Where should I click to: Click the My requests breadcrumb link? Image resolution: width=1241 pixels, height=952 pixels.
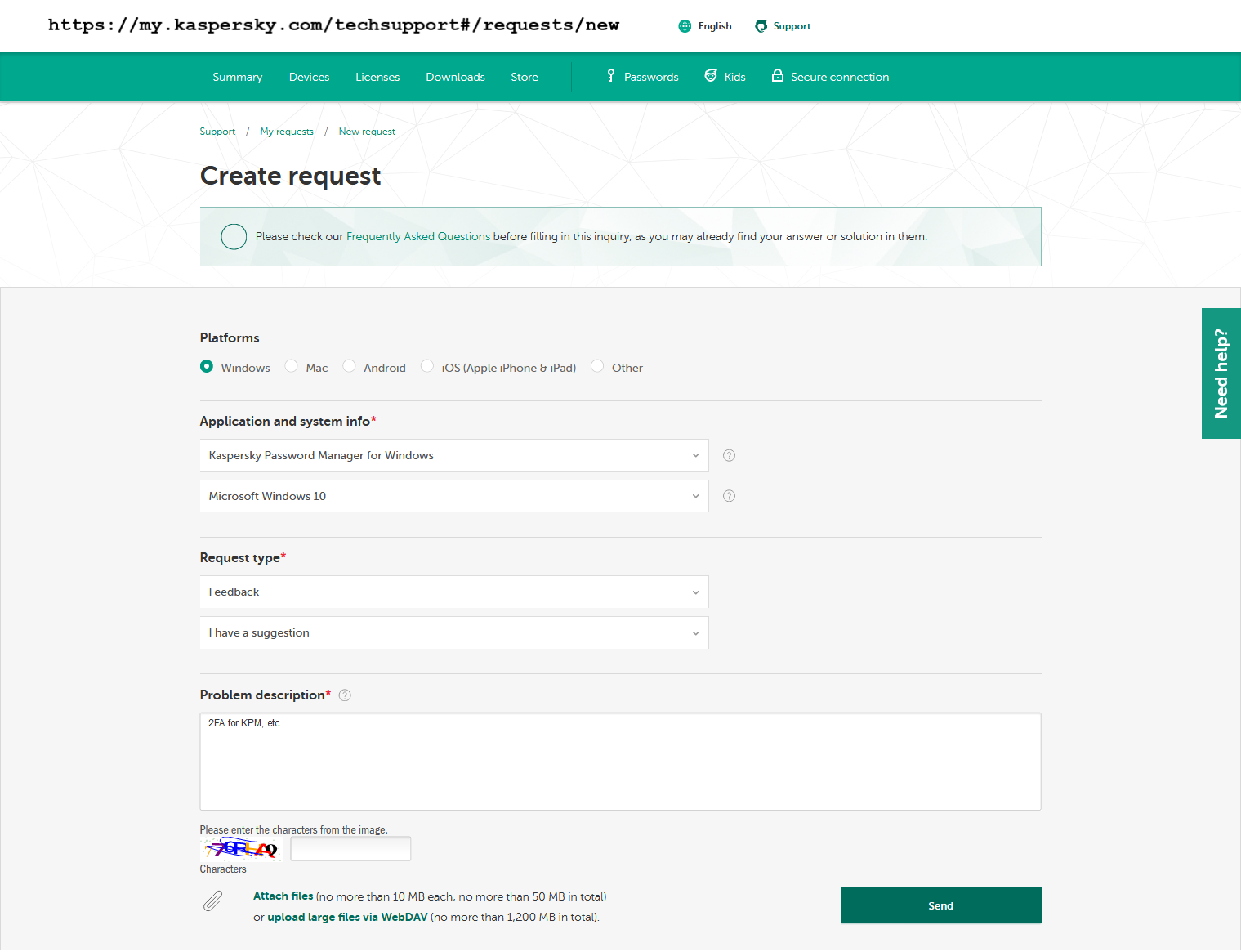click(287, 132)
